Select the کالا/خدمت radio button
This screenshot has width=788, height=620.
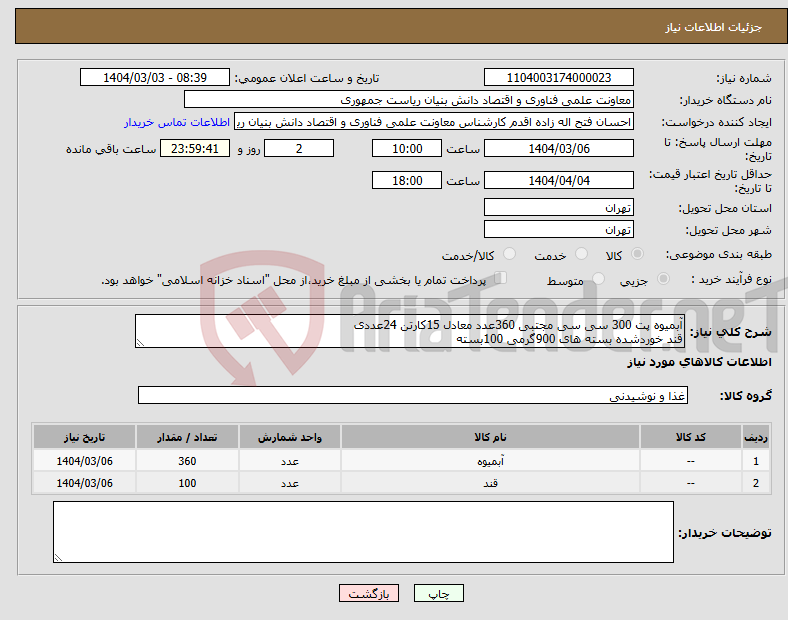pos(510,254)
